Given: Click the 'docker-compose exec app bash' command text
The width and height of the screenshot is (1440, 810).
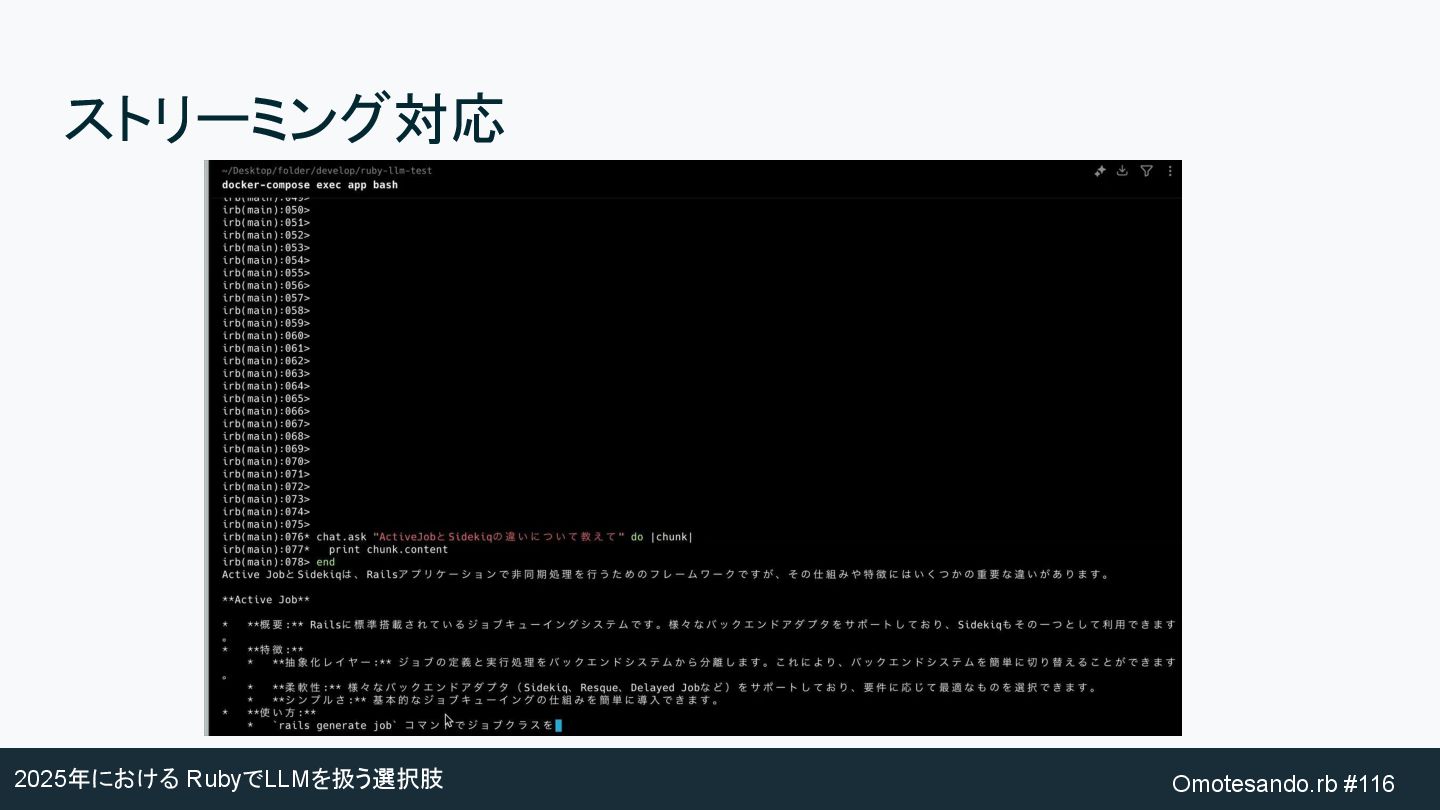Looking at the screenshot, I should coord(310,185).
